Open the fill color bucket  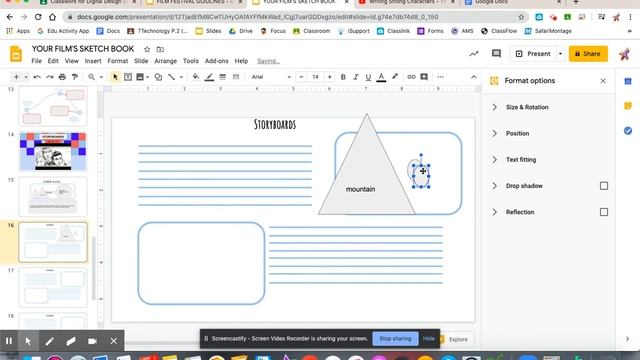click(x=196, y=77)
